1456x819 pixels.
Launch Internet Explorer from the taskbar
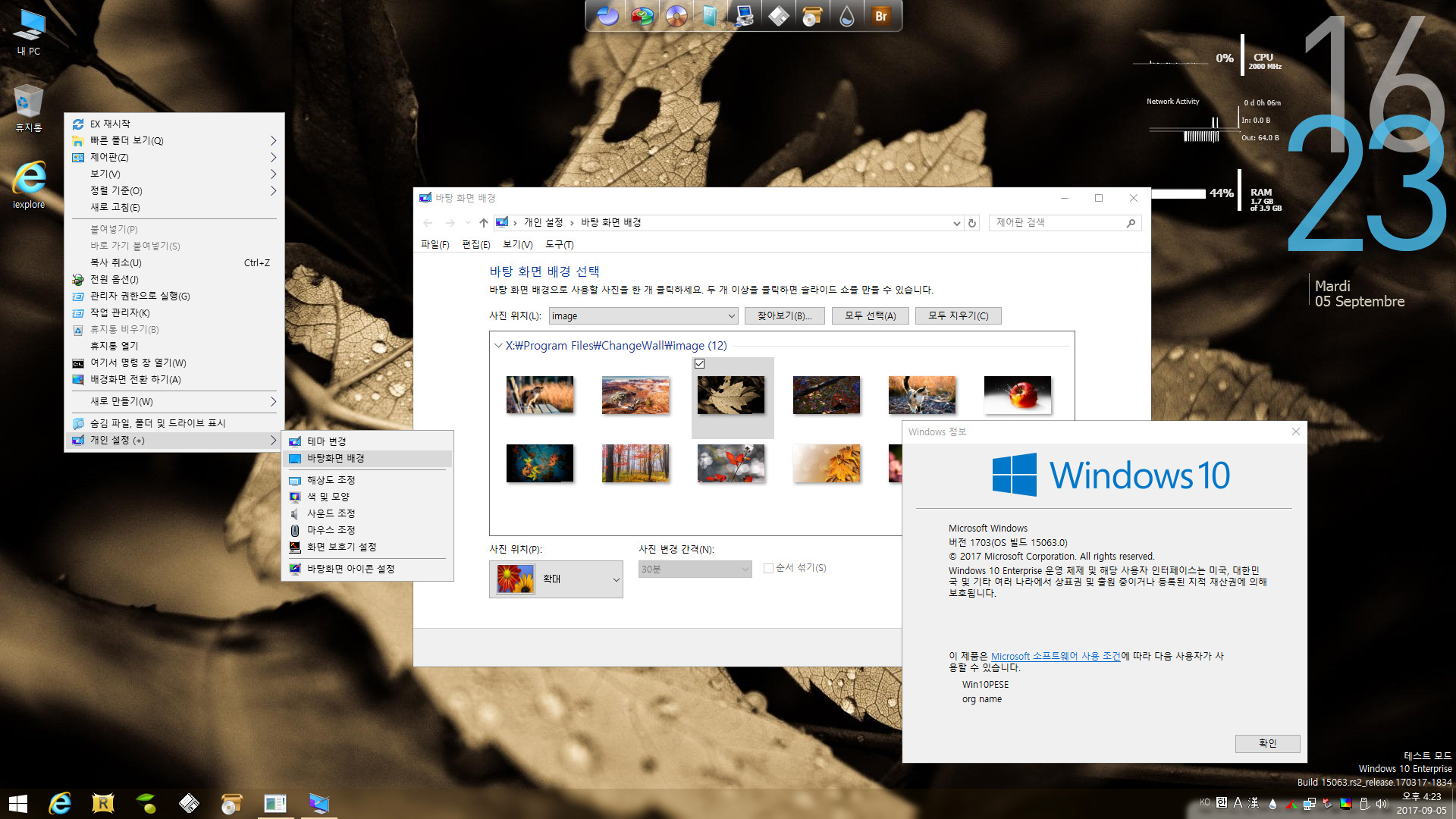[x=59, y=804]
